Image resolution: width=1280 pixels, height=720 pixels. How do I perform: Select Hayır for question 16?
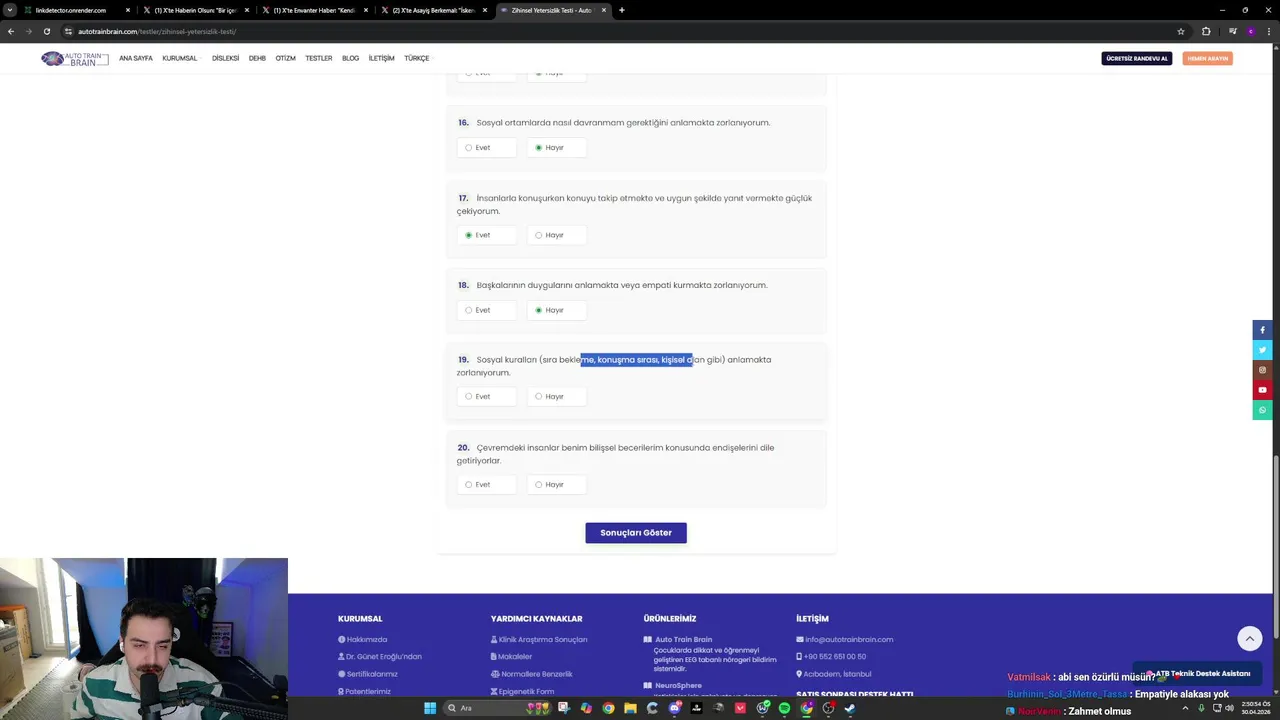coord(556,147)
